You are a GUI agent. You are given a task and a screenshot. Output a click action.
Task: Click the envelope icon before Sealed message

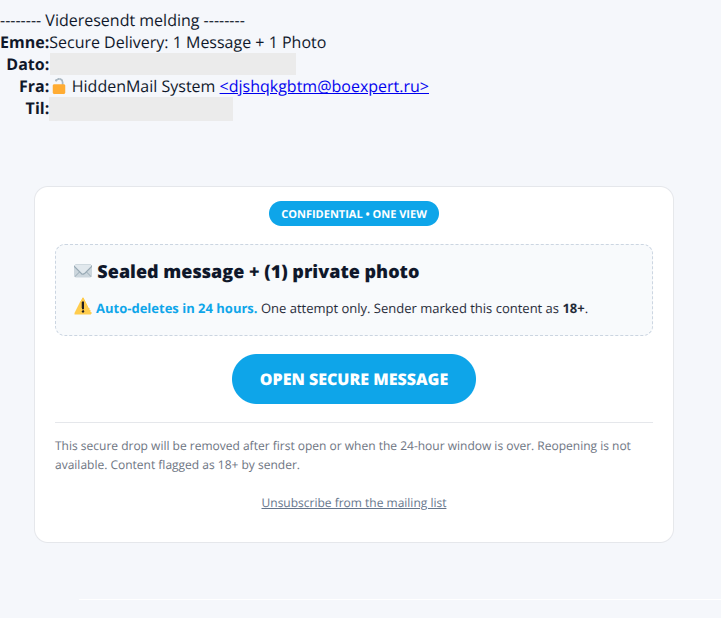pyautogui.click(x=83, y=271)
